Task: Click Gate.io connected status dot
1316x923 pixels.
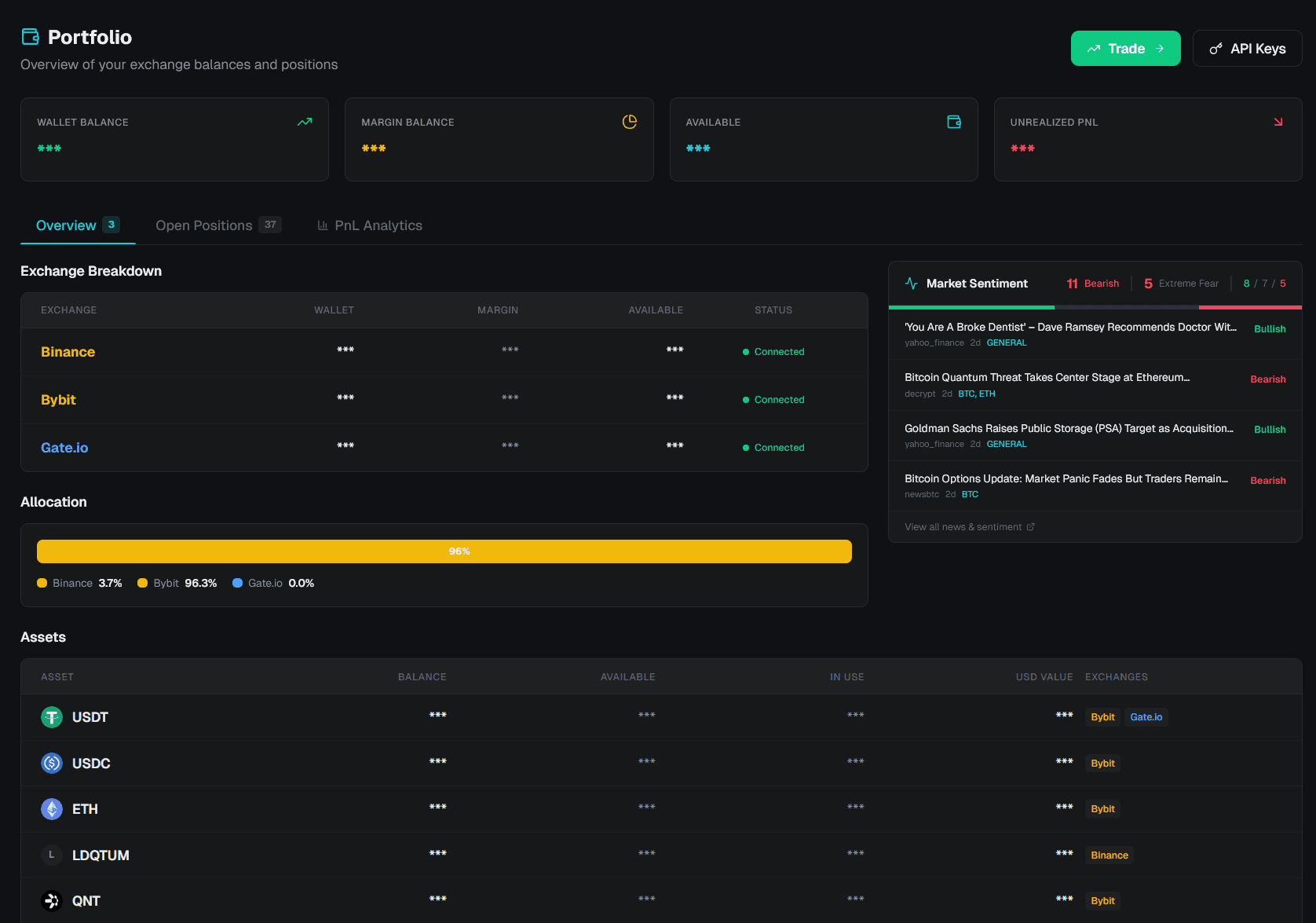Action: click(746, 448)
